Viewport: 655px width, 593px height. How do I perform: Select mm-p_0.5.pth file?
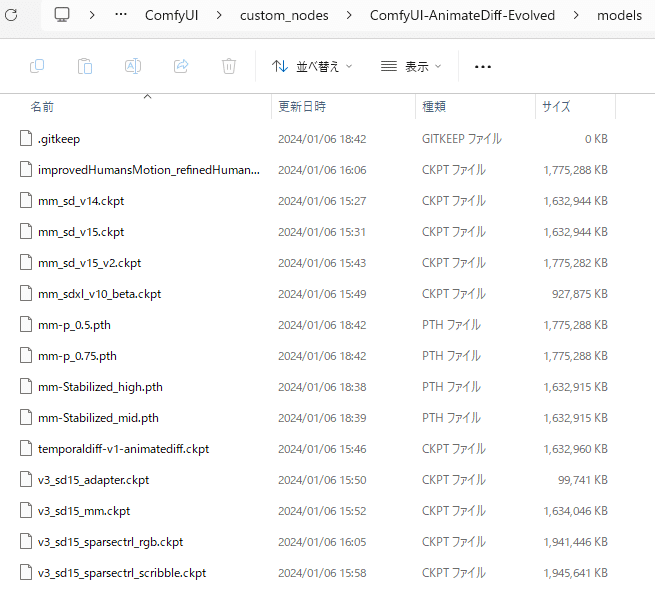(74, 325)
